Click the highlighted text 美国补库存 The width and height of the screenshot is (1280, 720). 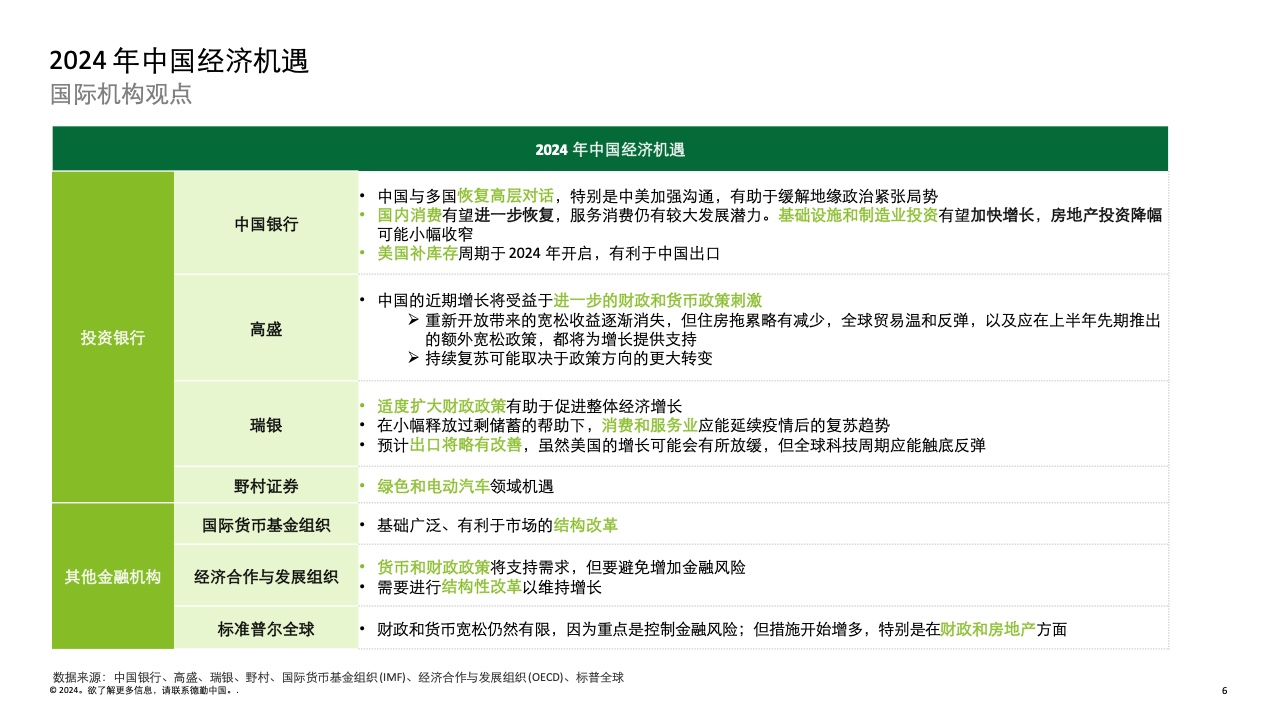click(417, 254)
